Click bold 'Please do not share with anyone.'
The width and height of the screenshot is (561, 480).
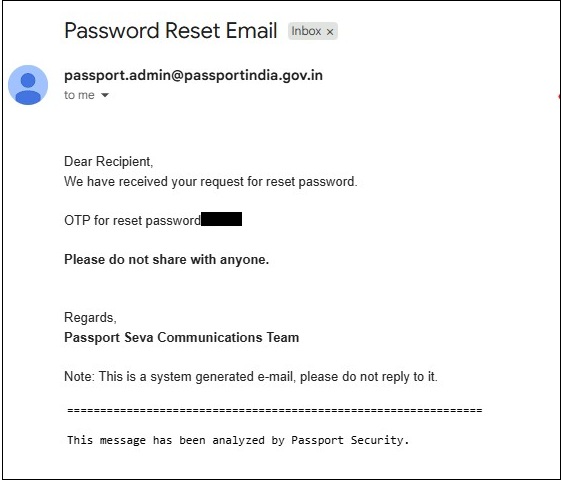pos(166,259)
